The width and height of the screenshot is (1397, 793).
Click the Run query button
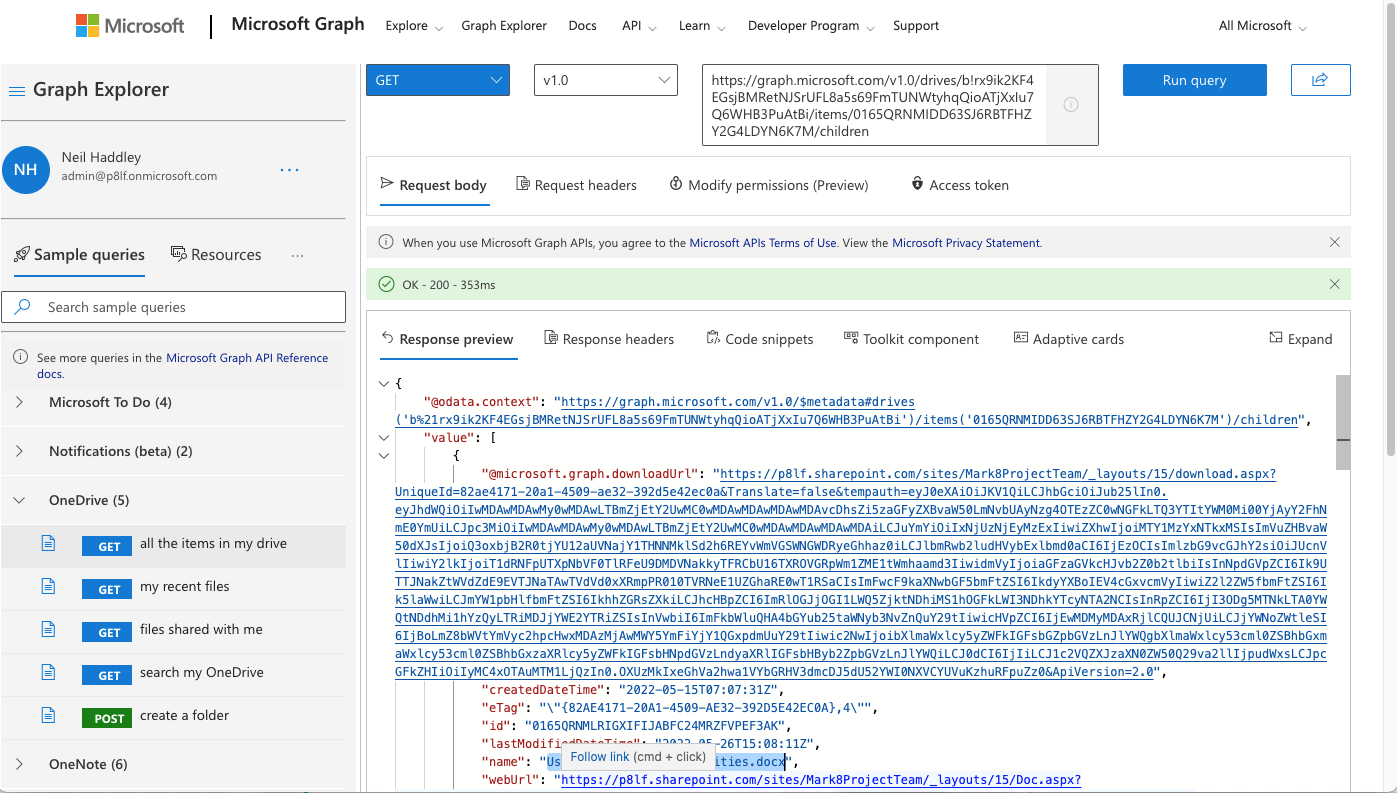pyautogui.click(x=1194, y=80)
